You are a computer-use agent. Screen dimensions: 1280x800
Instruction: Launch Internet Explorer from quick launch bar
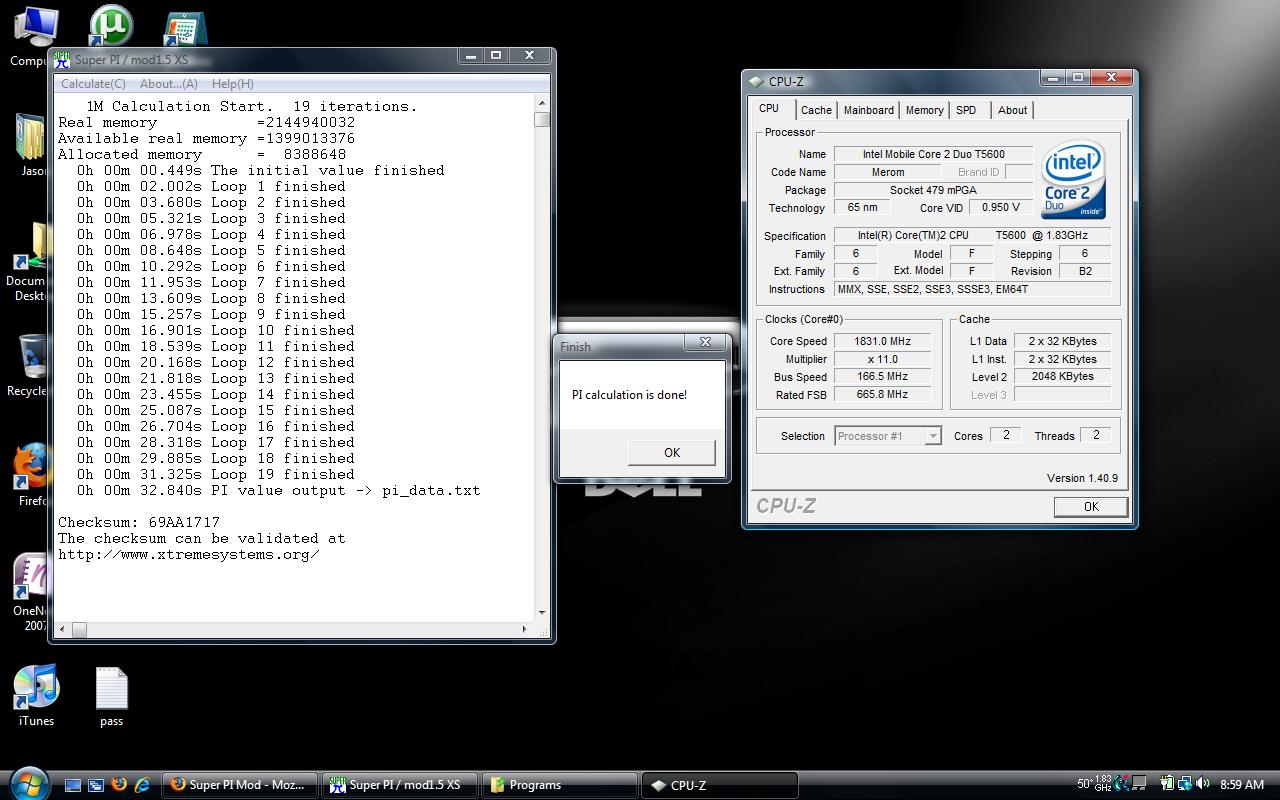pos(143,785)
